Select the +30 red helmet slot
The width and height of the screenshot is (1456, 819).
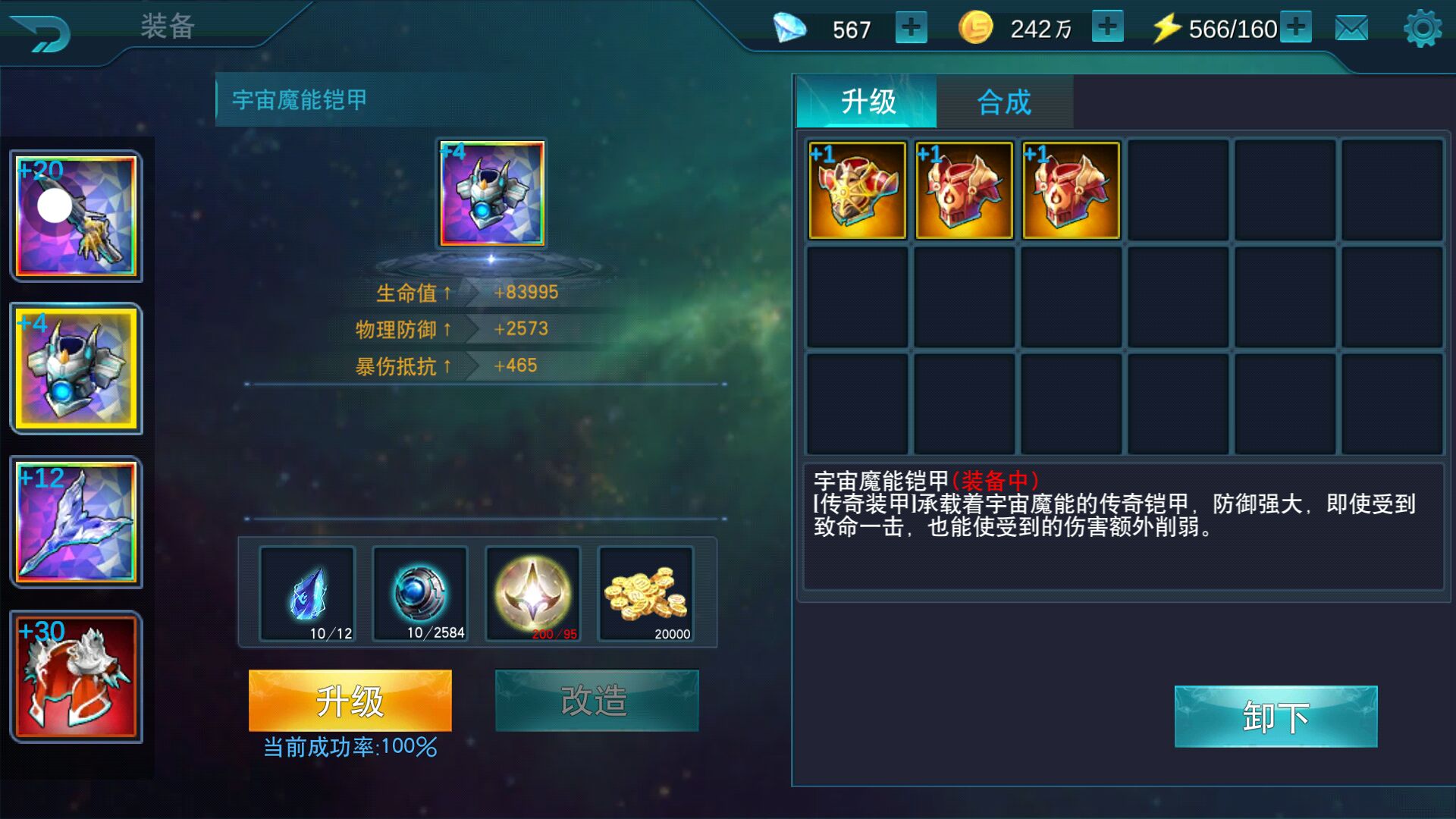[x=76, y=676]
